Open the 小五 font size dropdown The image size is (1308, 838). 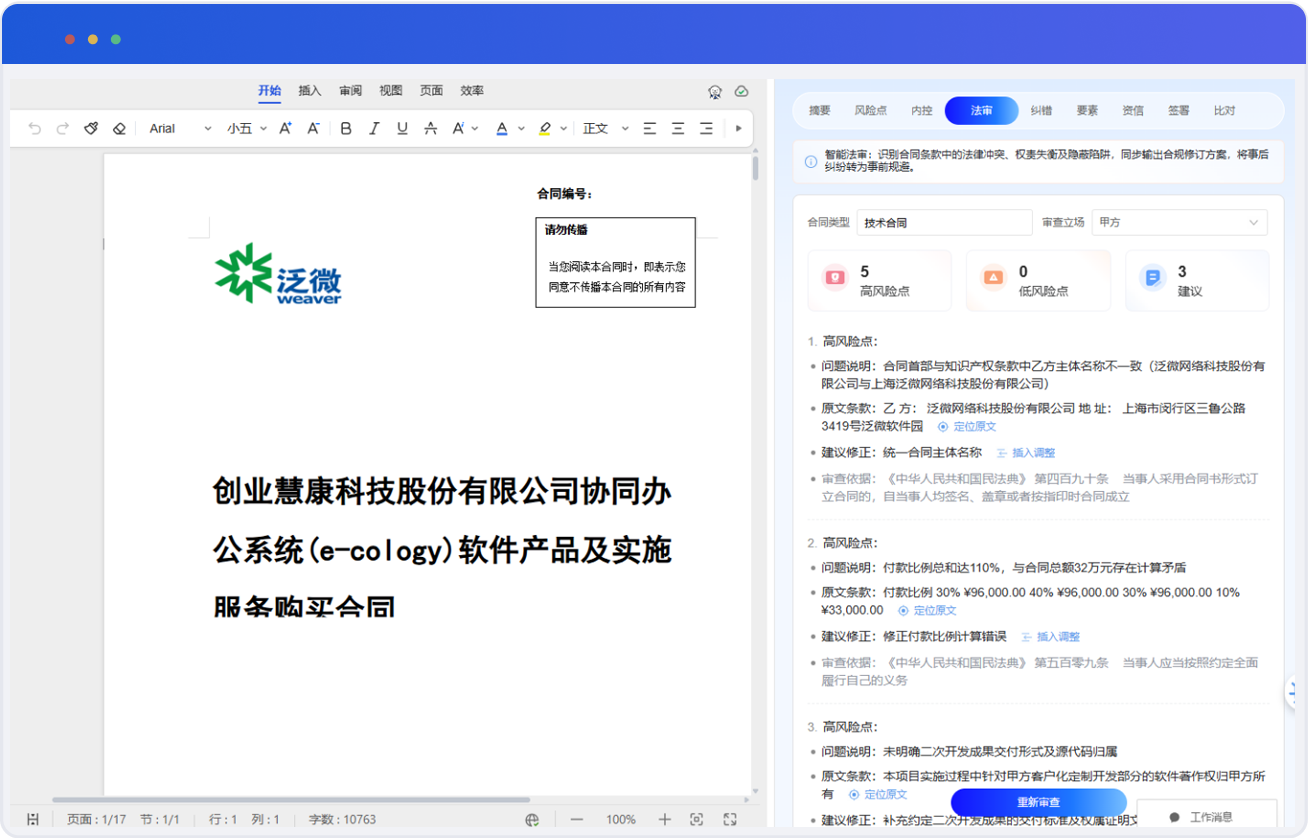coord(246,128)
